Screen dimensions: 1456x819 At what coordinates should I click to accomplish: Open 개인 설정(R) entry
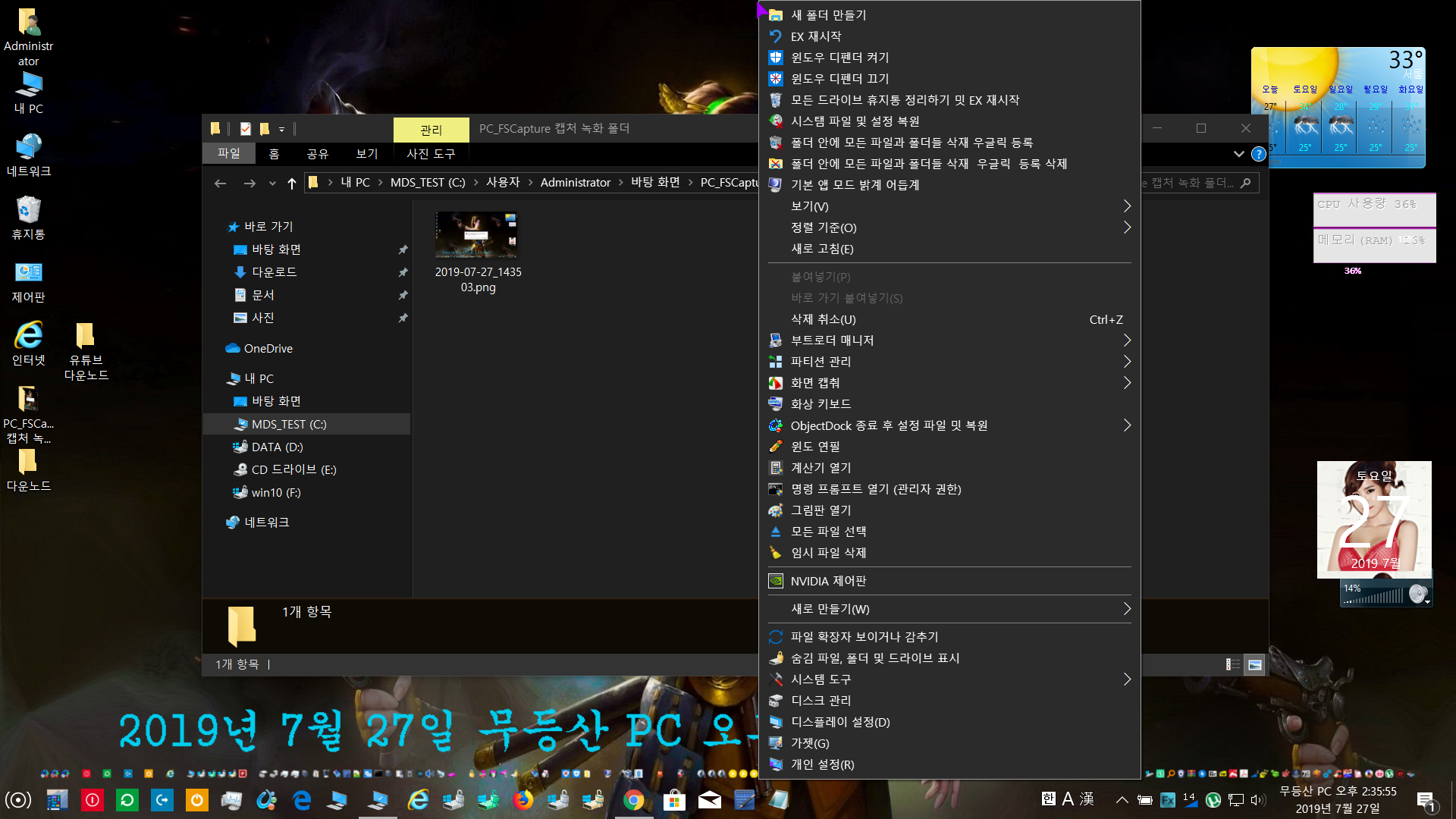(x=949, y=764)
